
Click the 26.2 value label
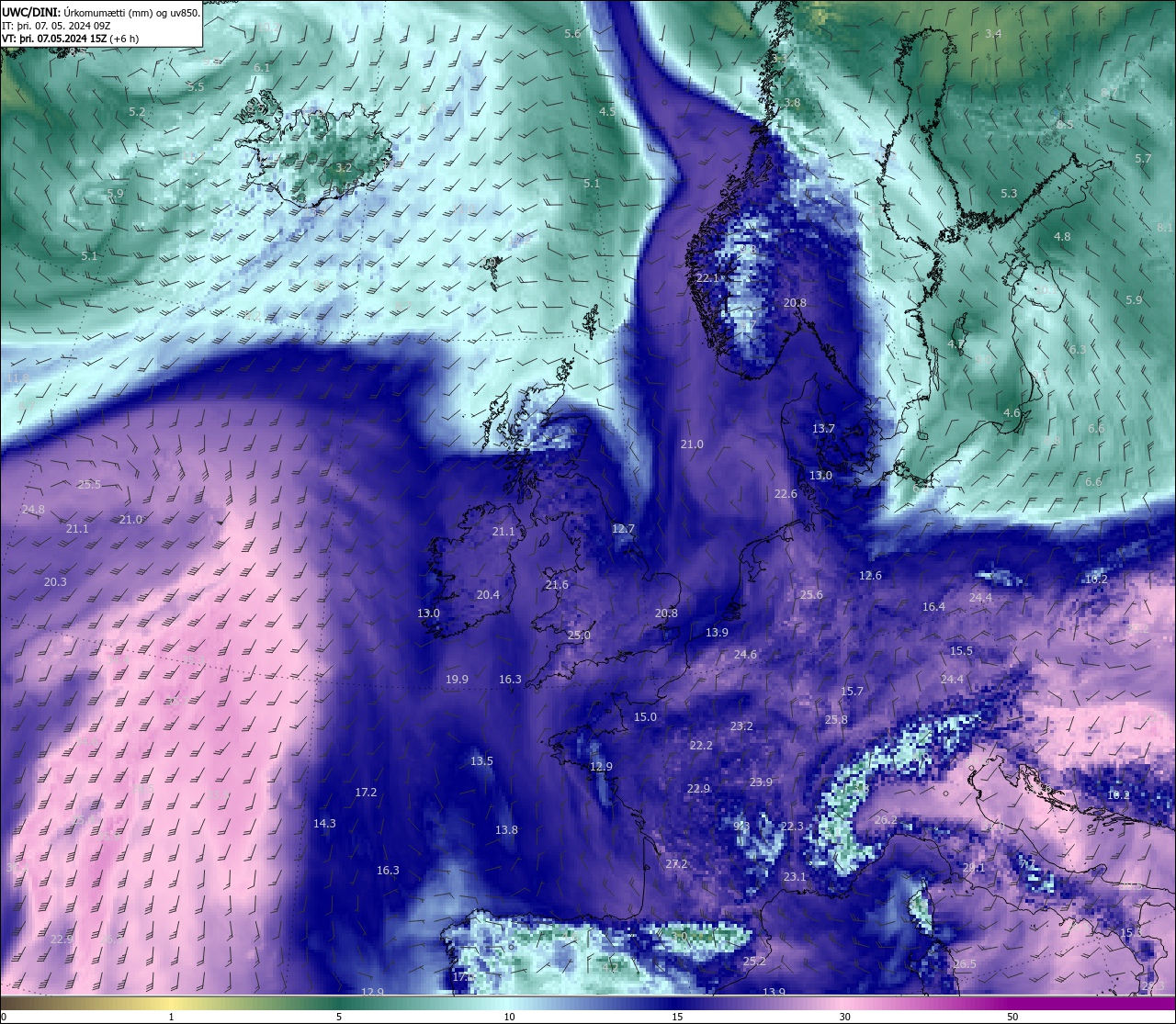(x=886, y=820)
